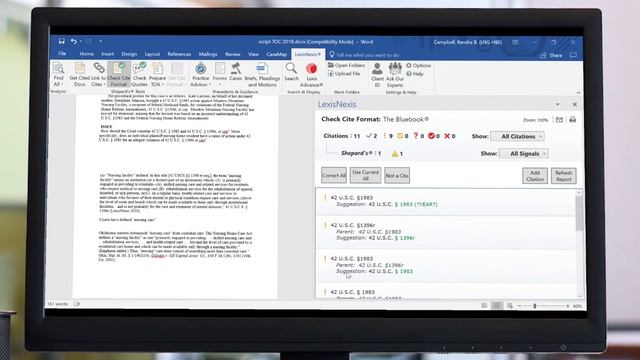
Task: Collapse the ribbon with the chevron
Action: (578, 93)
